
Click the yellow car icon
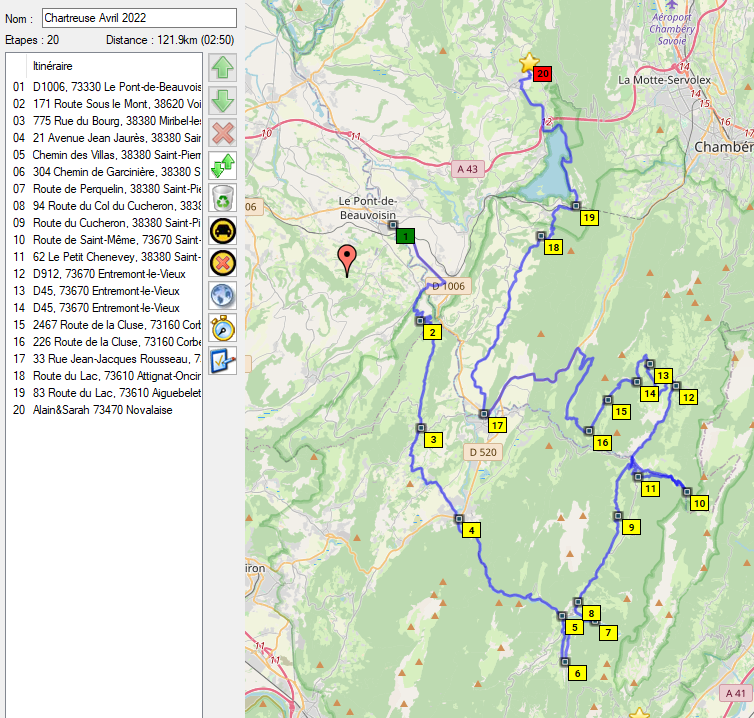223,231
